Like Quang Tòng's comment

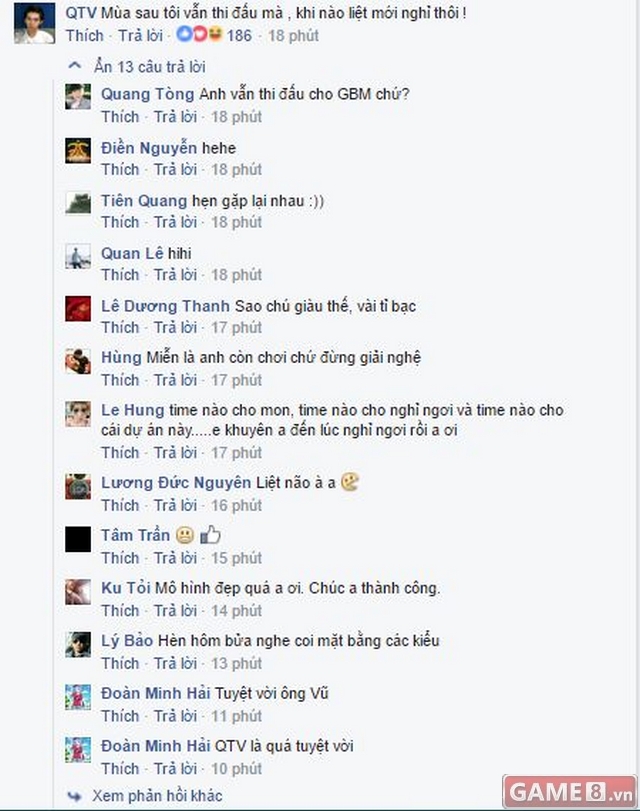coord(120,117)
